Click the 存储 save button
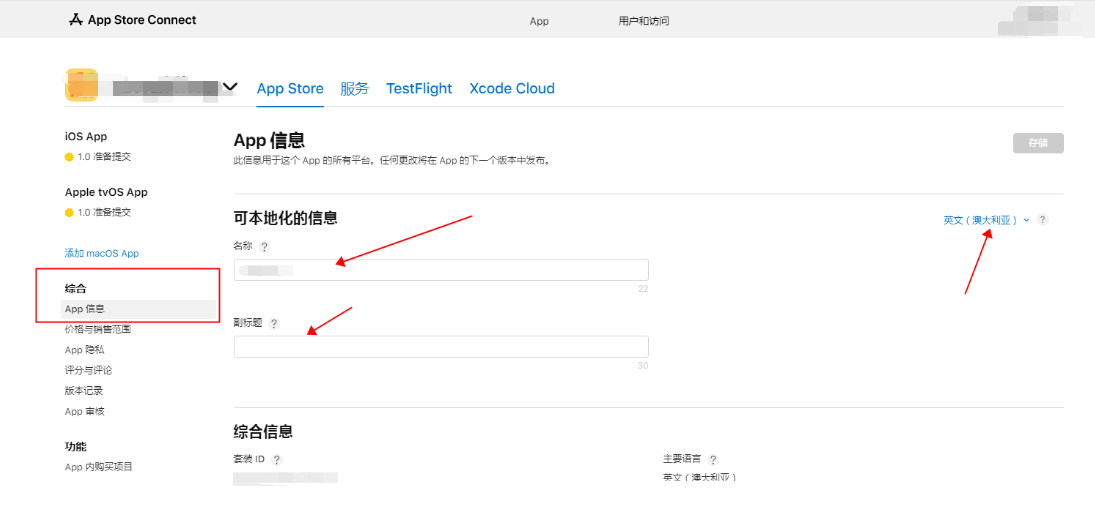Image resolution: width=1095 pixels, height=507 pixels. 1038,143
